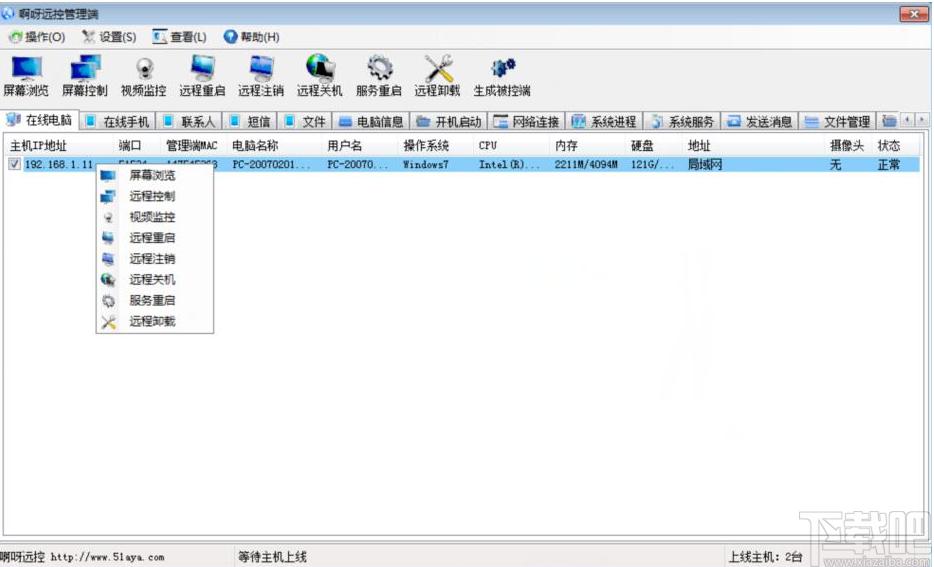Screen dimensions: 934x567
Task: Click 远程卸载 tools icon in toolbar
Action: (437, 76)
